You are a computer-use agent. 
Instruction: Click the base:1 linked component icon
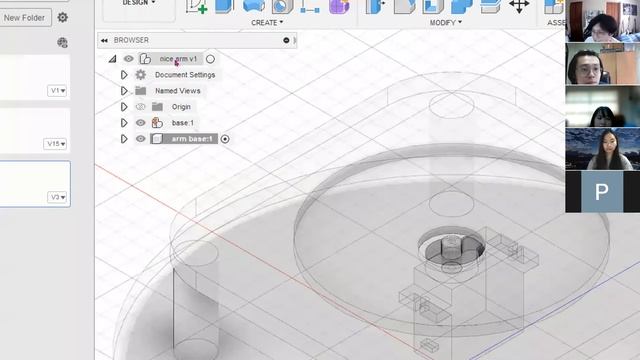tap(157, 123)
